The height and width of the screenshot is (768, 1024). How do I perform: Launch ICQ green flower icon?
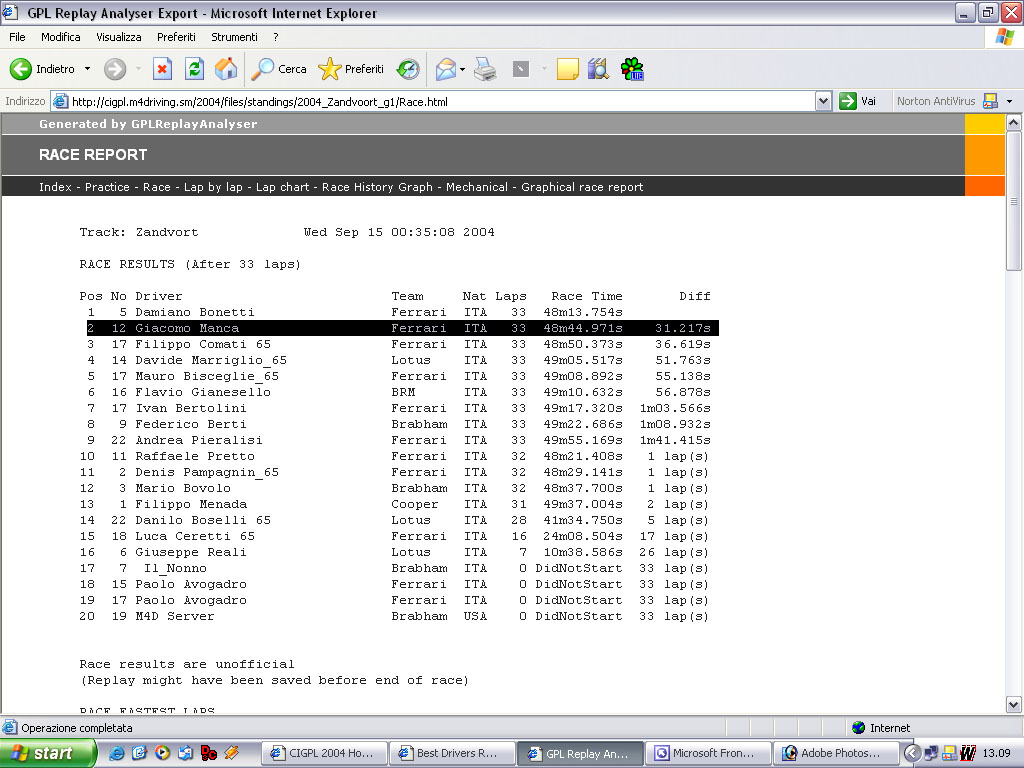[632, 69]
